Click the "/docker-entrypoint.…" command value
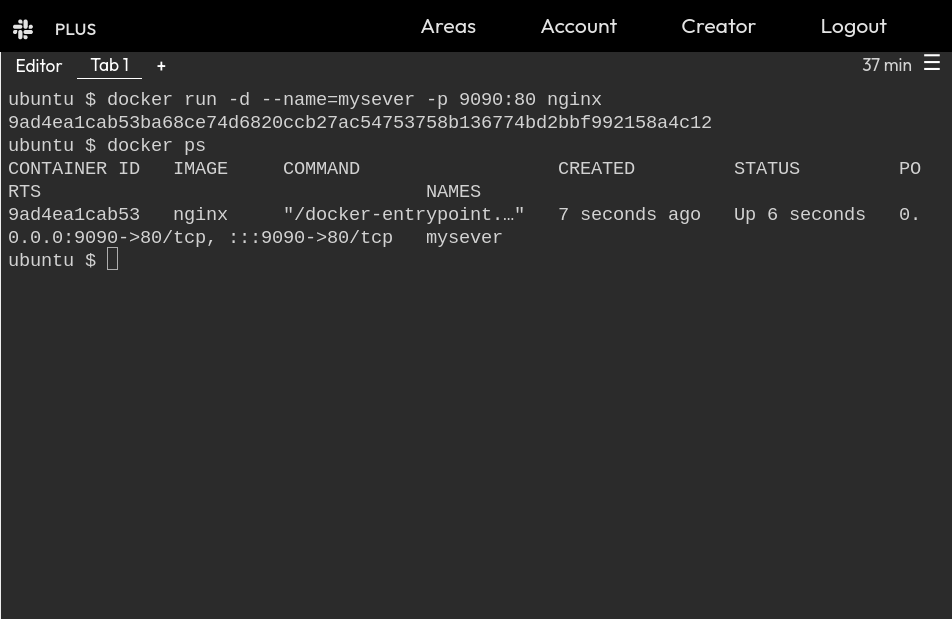The width and height of the screenshot is (952, 619). (404, 215)
